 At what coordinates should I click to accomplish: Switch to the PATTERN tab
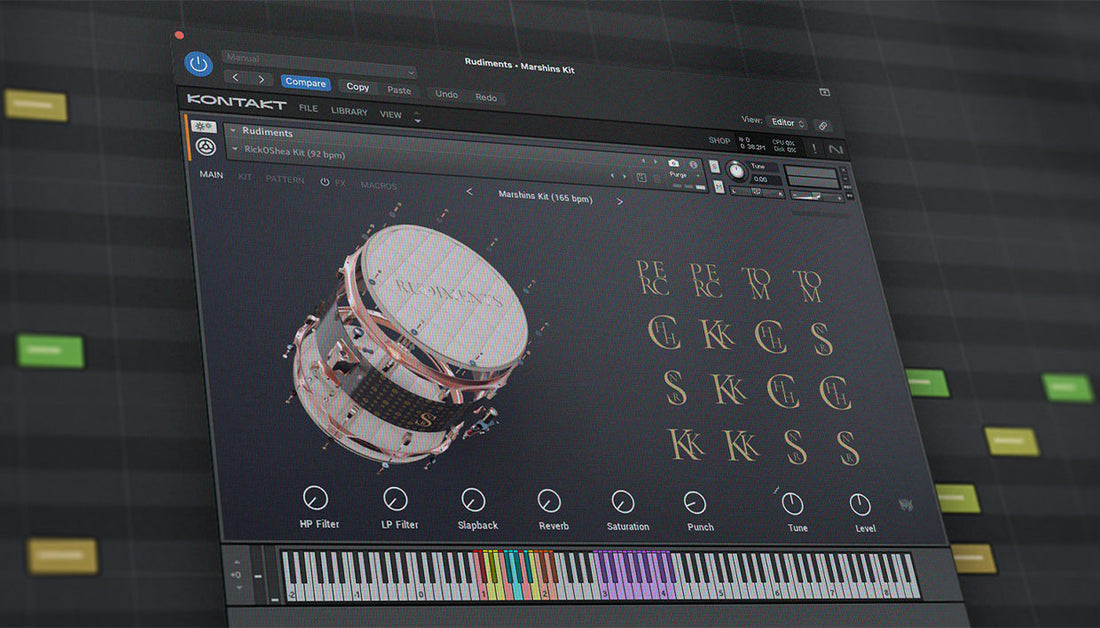(x=285, y=180)
